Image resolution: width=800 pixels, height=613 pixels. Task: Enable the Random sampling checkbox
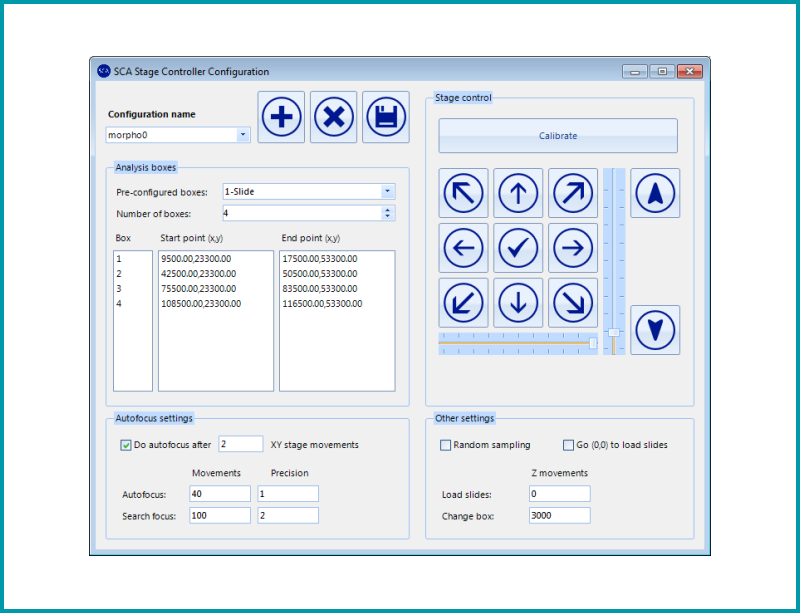click(446, 445)
